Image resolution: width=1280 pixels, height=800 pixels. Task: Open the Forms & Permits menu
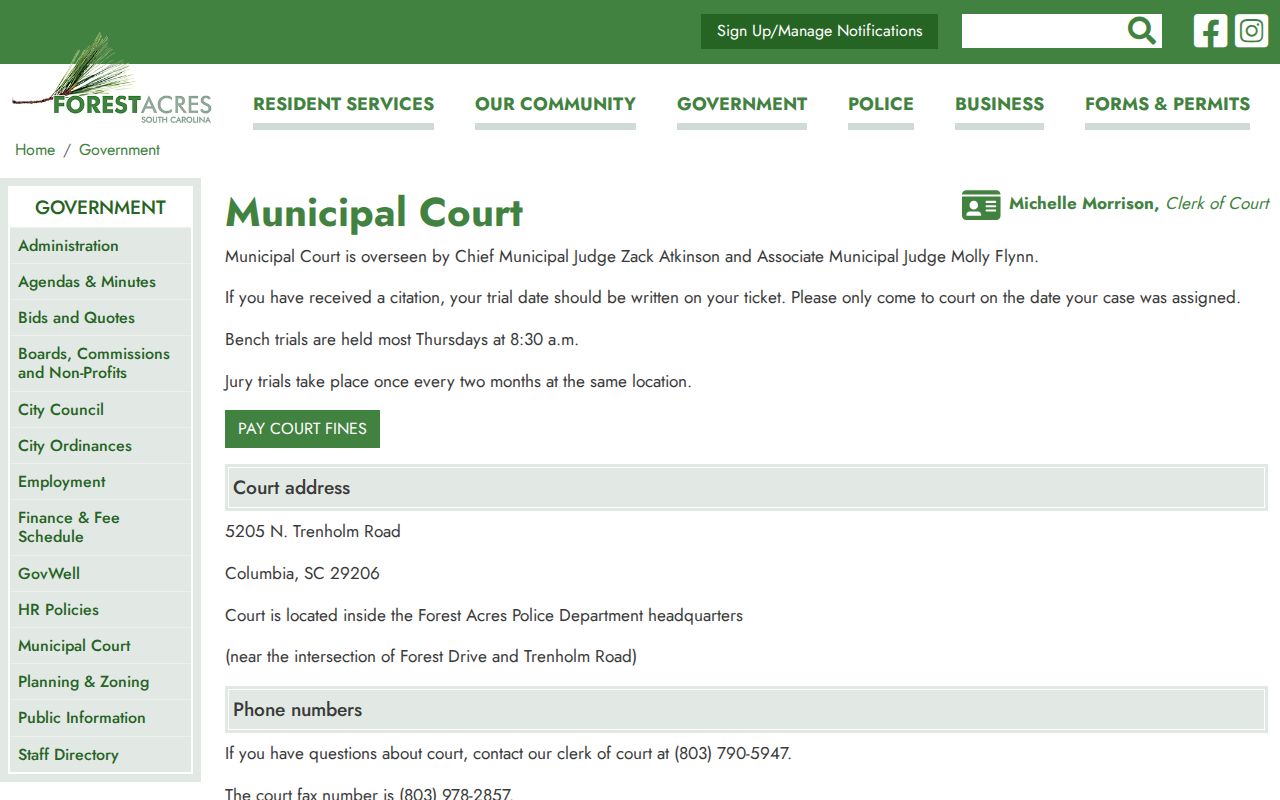(x=1167, y=104)
